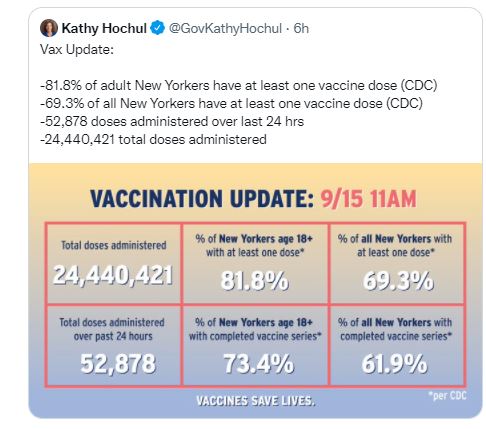This screenshot has height=429, width=486.
Task: Click the age 18+ one dose 81.8% cell
Action: click(255, 263)
